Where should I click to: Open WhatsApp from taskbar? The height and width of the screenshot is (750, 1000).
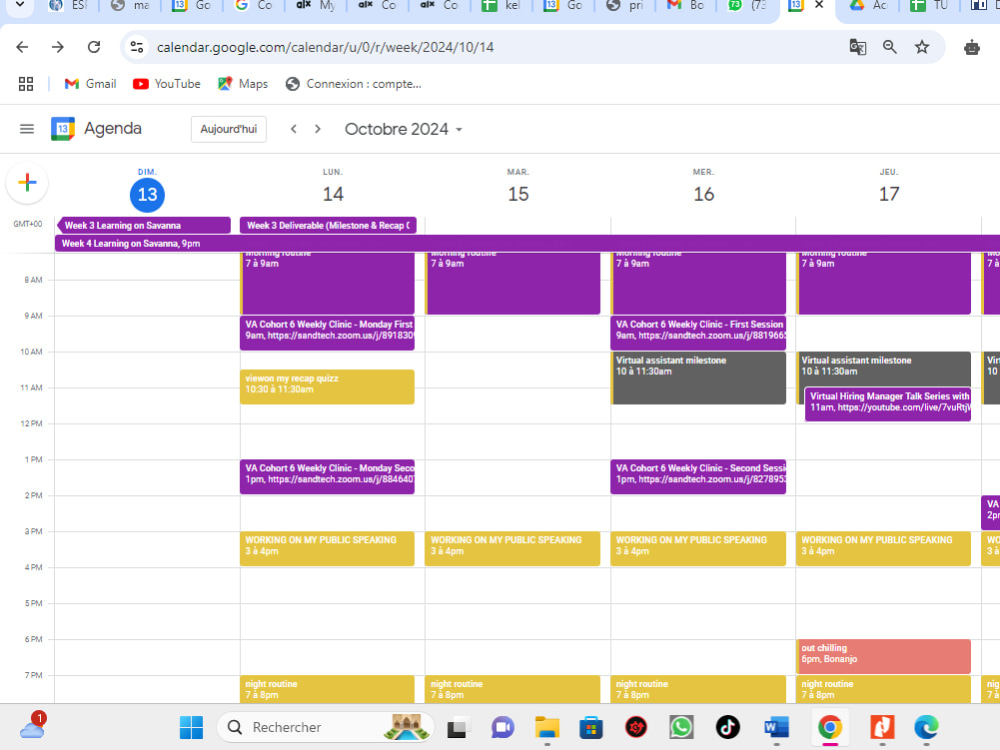[681, 727]
